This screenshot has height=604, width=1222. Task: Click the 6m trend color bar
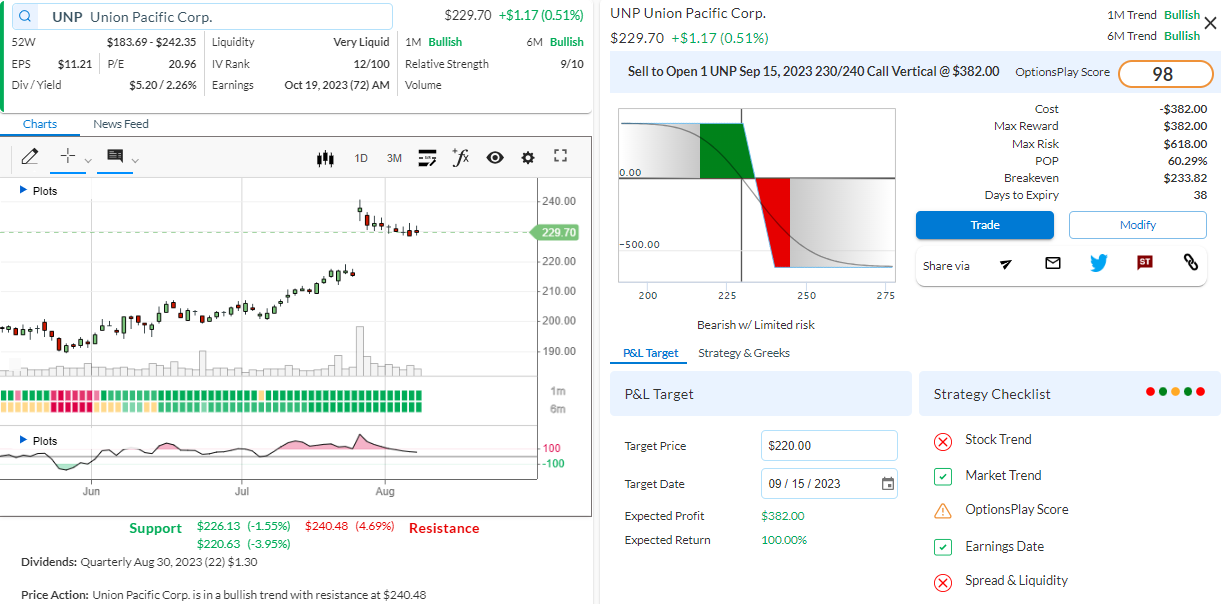pyautogui.click(x=212, y=407)
